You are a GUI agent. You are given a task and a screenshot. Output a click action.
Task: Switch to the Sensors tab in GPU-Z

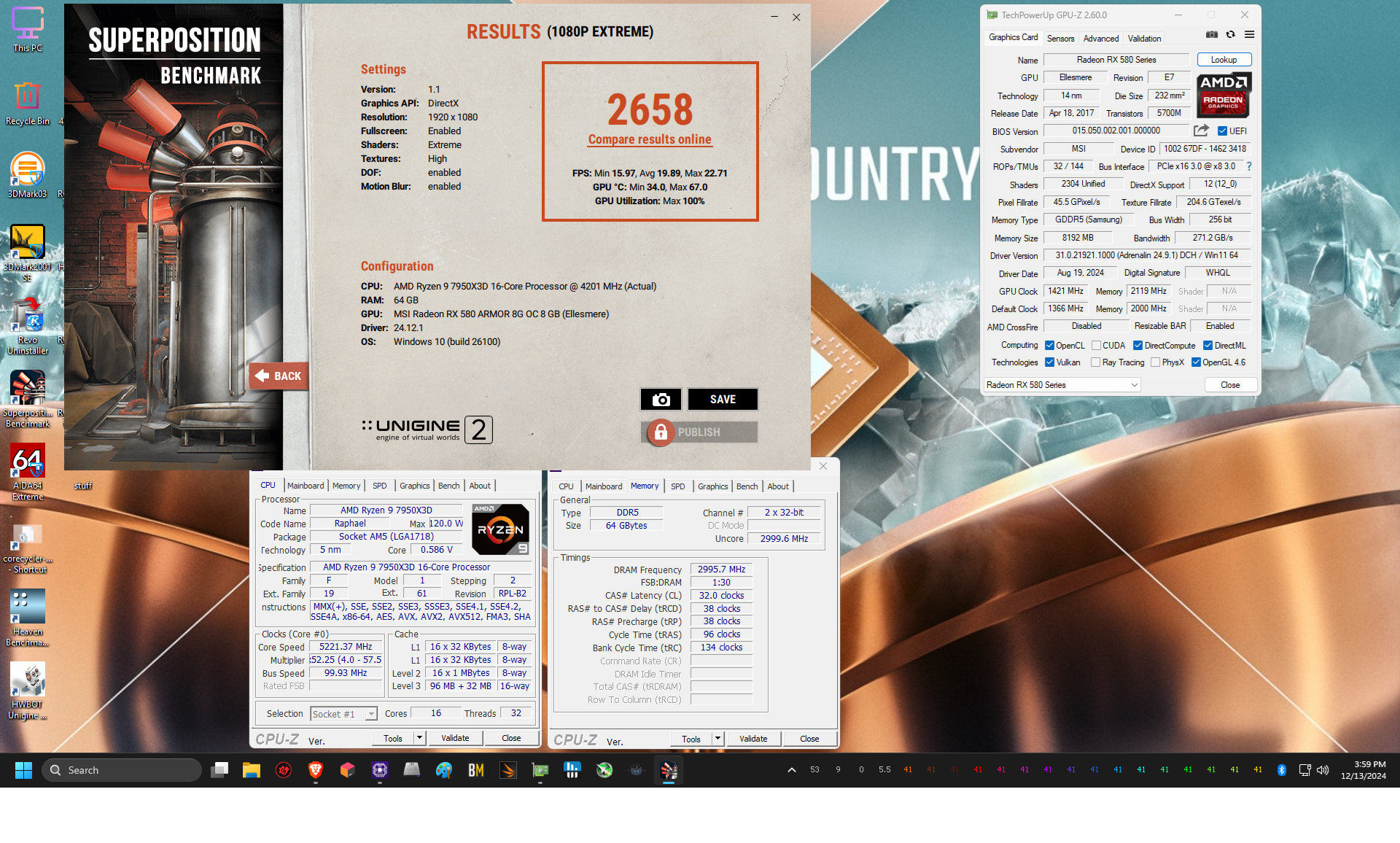1060,39
